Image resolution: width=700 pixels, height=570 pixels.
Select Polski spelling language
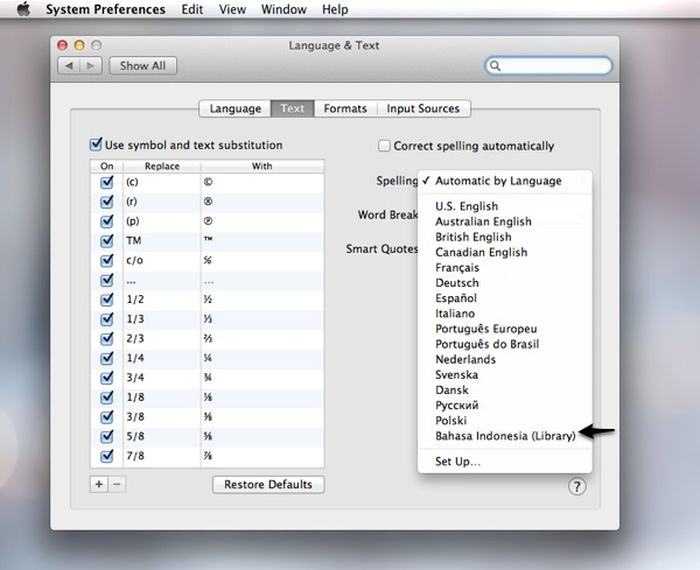click(505, 420)
